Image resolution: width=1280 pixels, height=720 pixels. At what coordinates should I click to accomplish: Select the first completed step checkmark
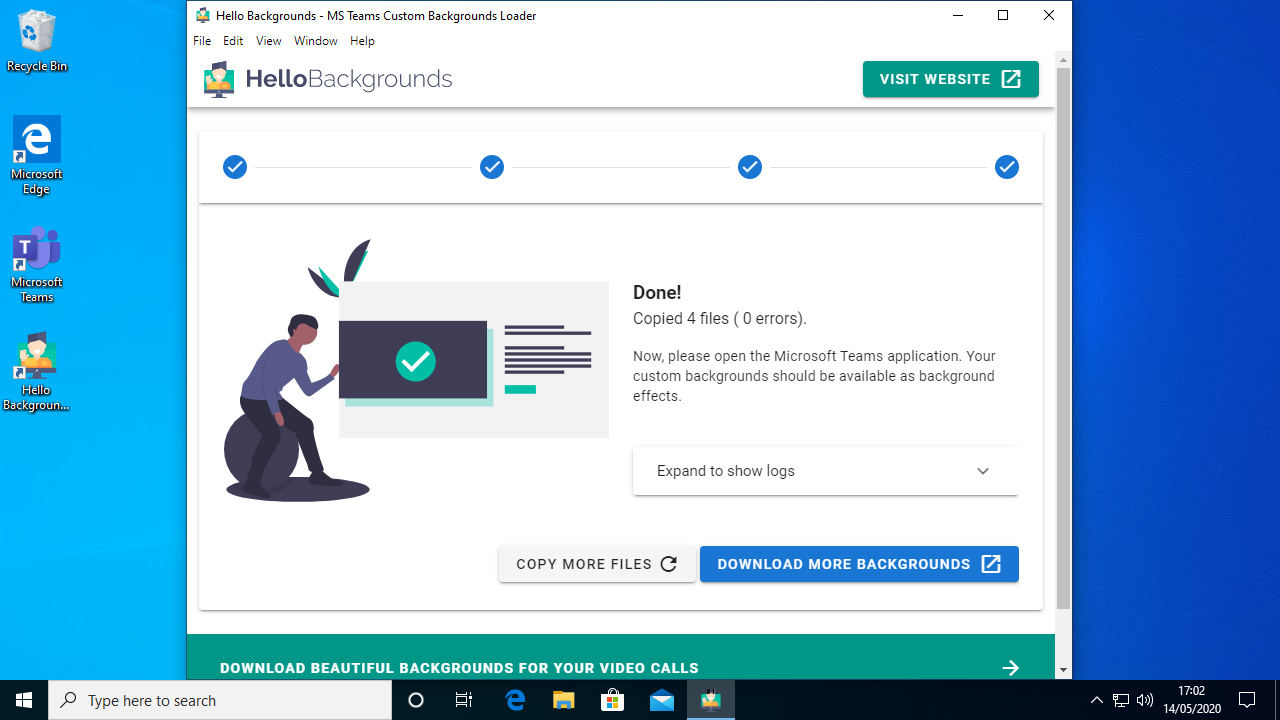235,167
